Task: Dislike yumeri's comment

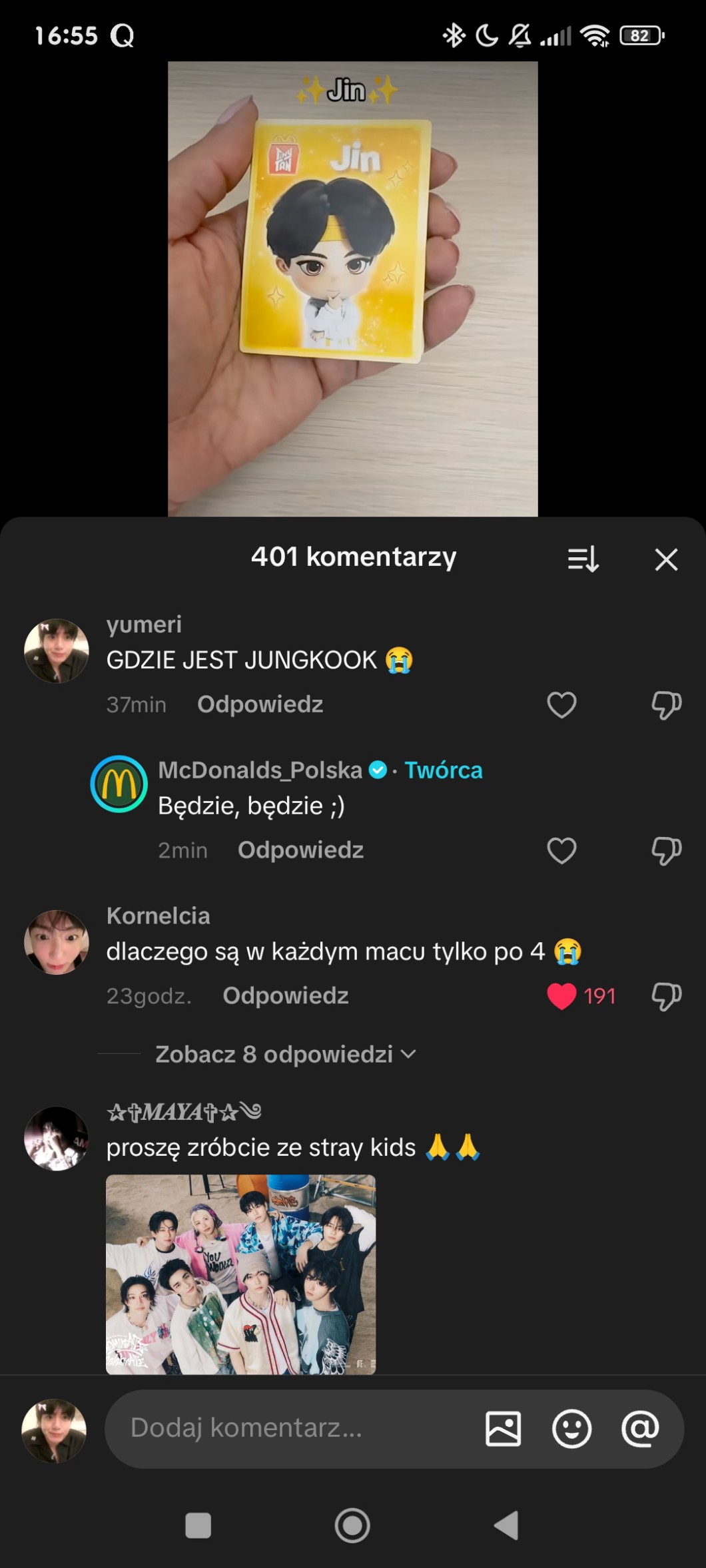Action: (x=666, y=705)
